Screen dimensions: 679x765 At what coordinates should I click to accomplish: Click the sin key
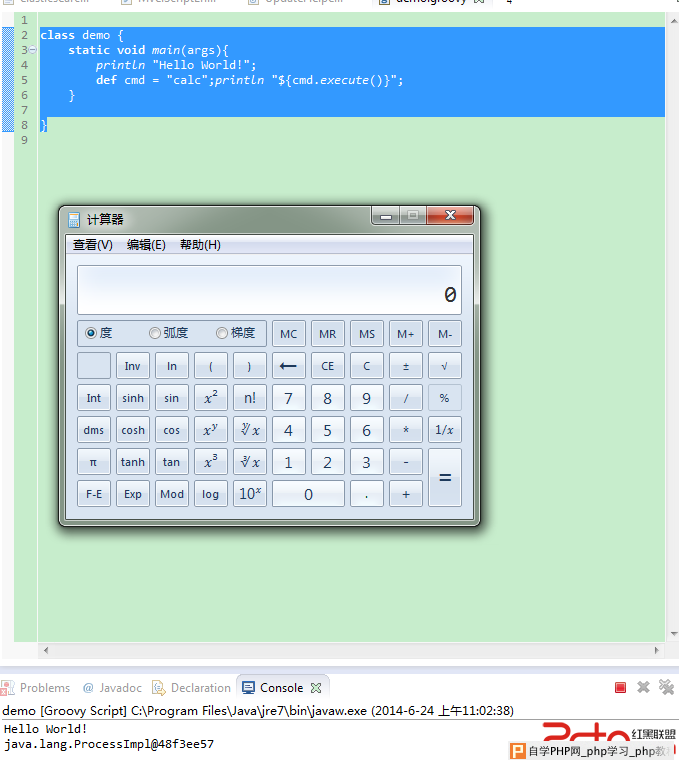point(172,398)
